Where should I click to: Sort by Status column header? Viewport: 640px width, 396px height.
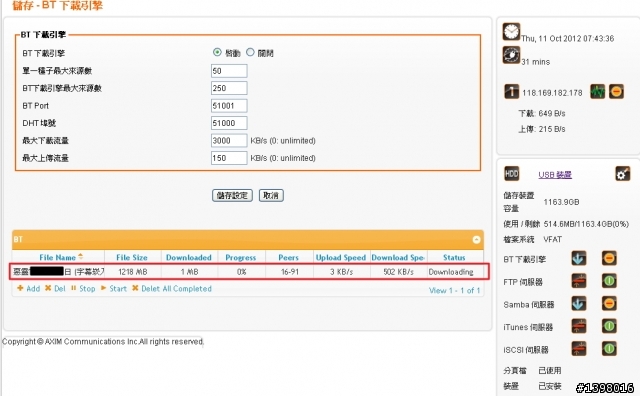click(x=454, y=258)
